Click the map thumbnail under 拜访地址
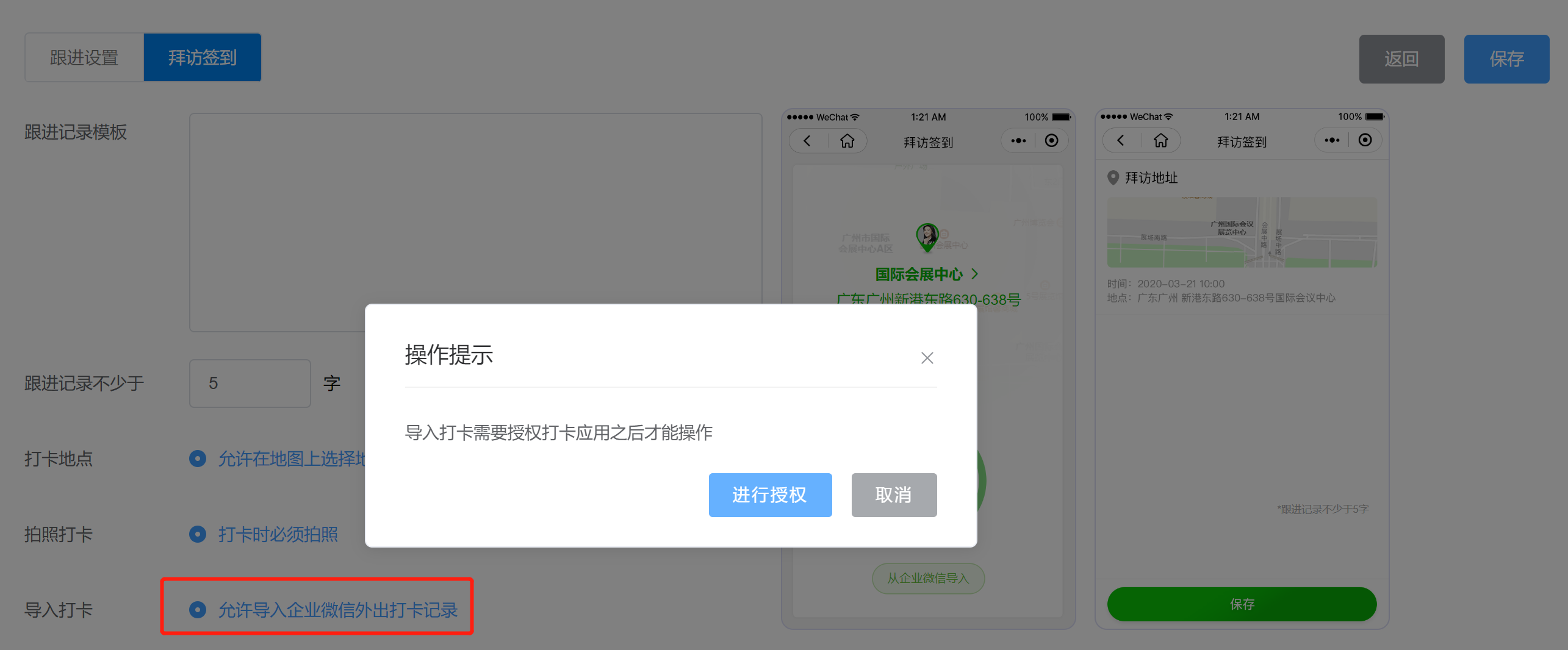 (1242, 232)
